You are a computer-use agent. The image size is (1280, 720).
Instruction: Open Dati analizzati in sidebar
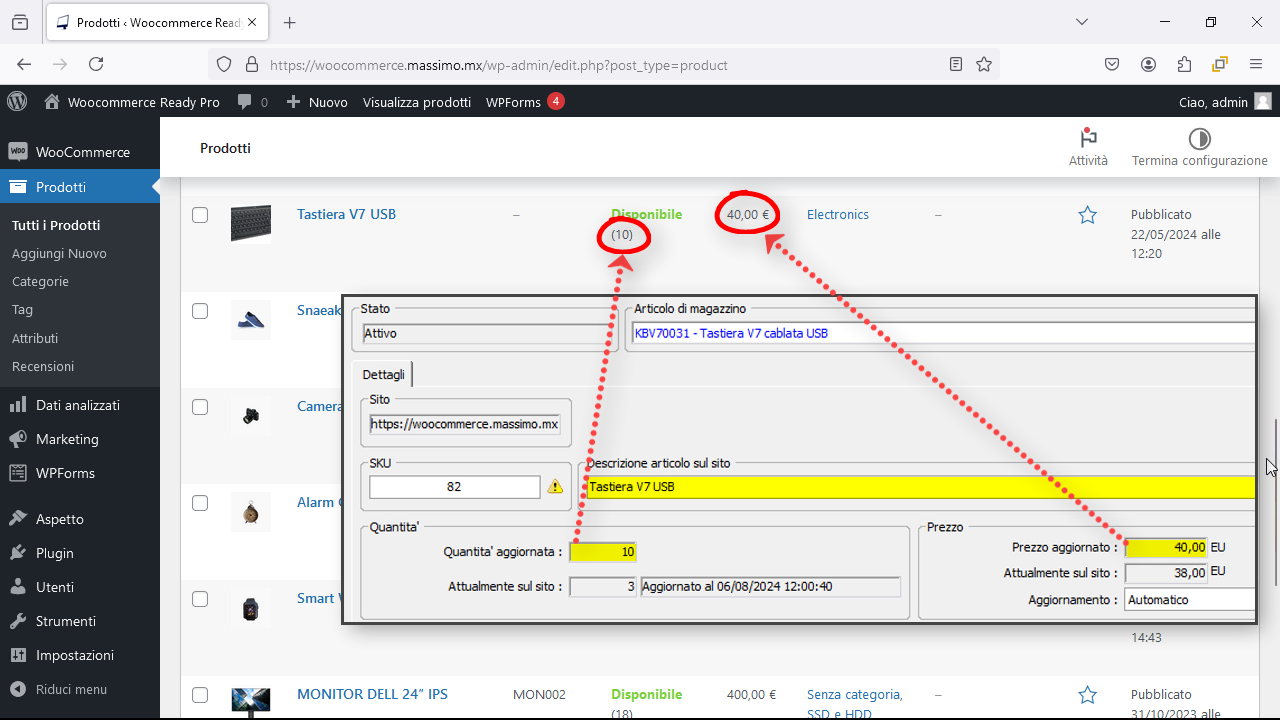pos(80,405)
